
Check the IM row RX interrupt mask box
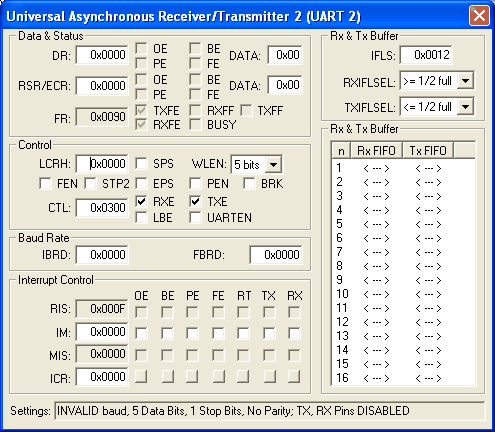click(x=294, y=333)
